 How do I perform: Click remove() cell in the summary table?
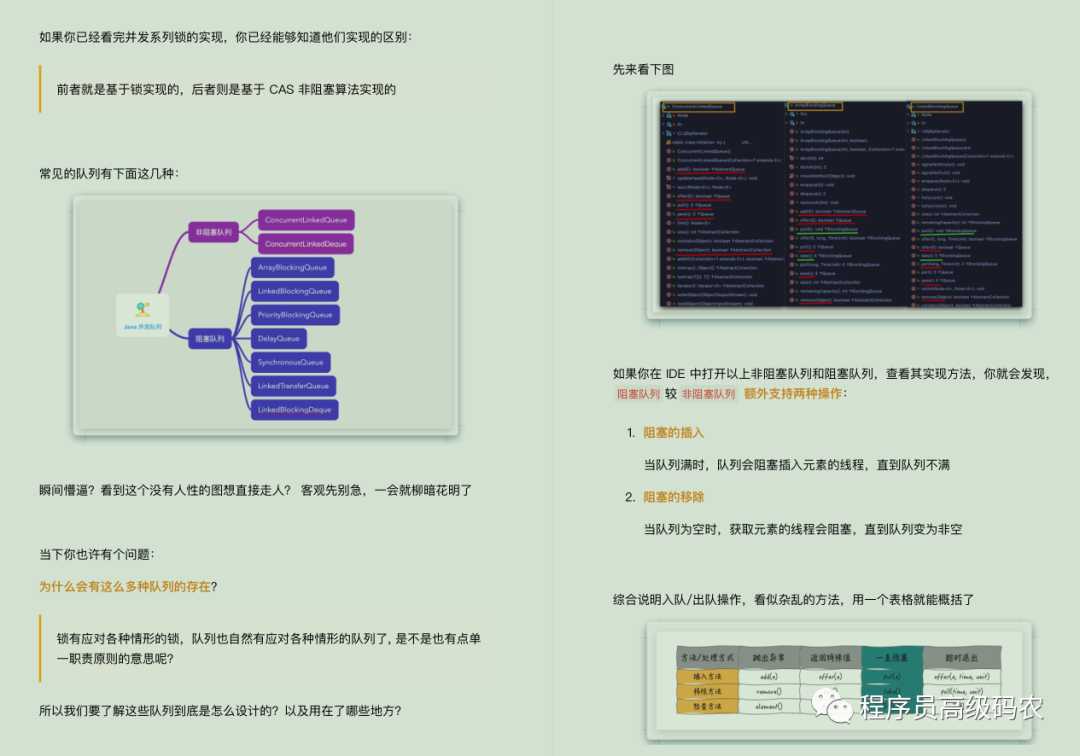pos(769,691)
